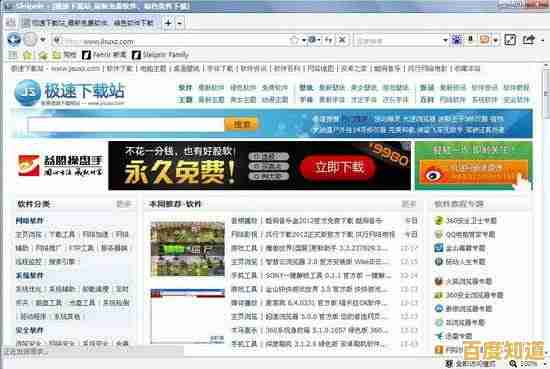Open the Sleipnir Family bookmark
Viewport: 550px width, 369px height.
[160, 55]
